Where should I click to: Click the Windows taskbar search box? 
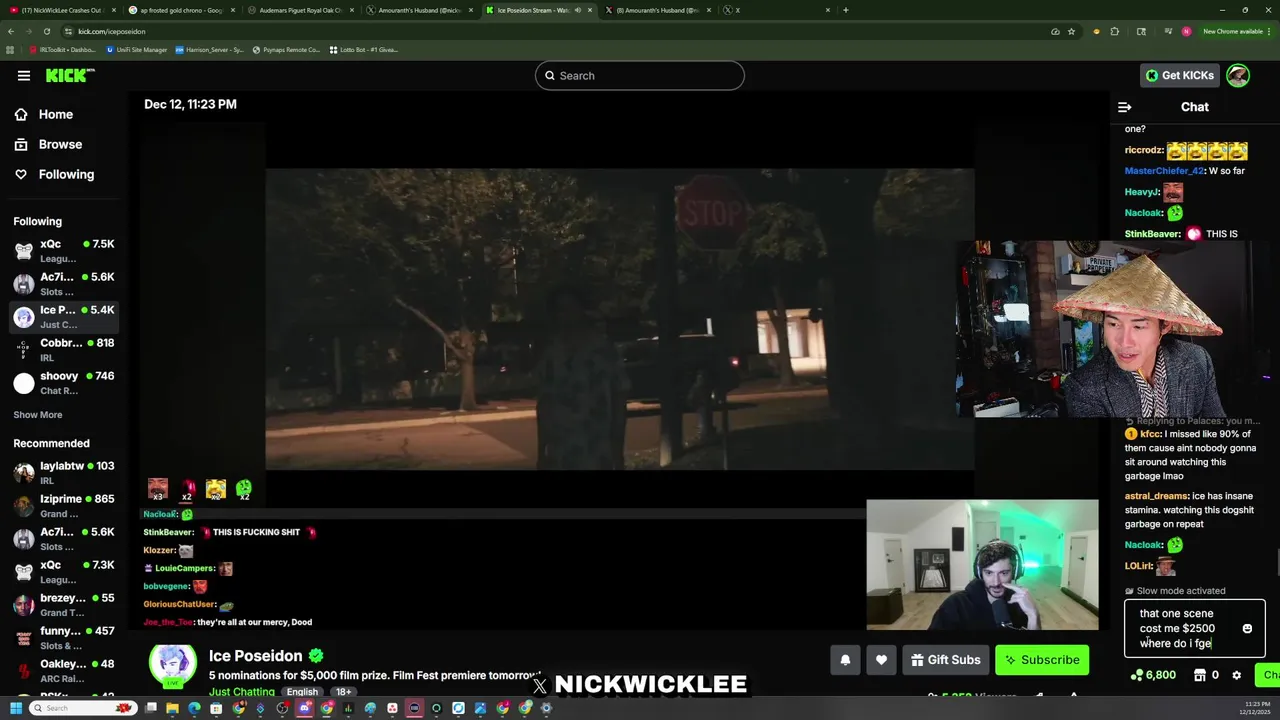pos(83,708)
